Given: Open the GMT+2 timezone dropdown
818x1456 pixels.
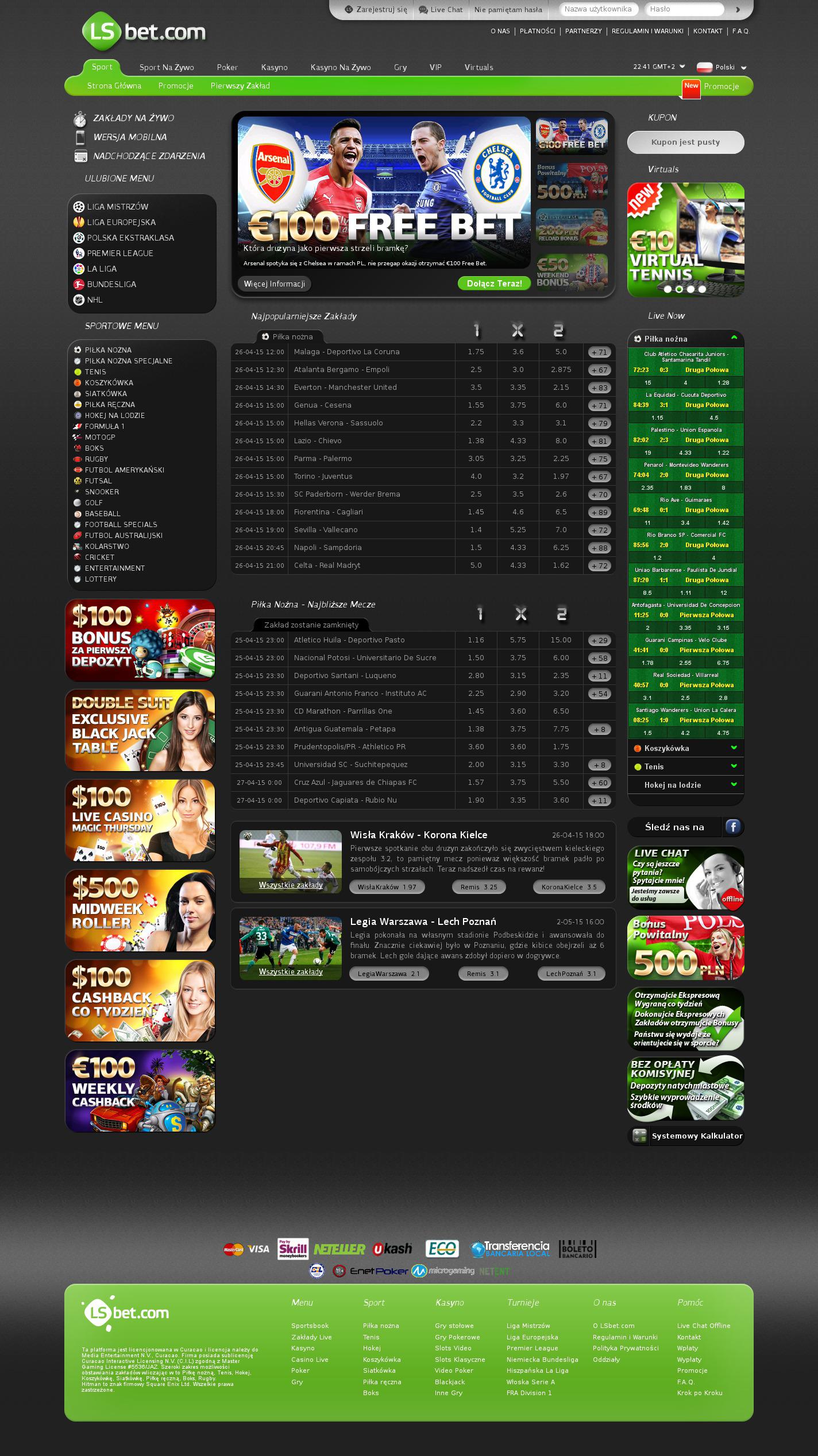Looking at the screenshot, I should point(682,67).
